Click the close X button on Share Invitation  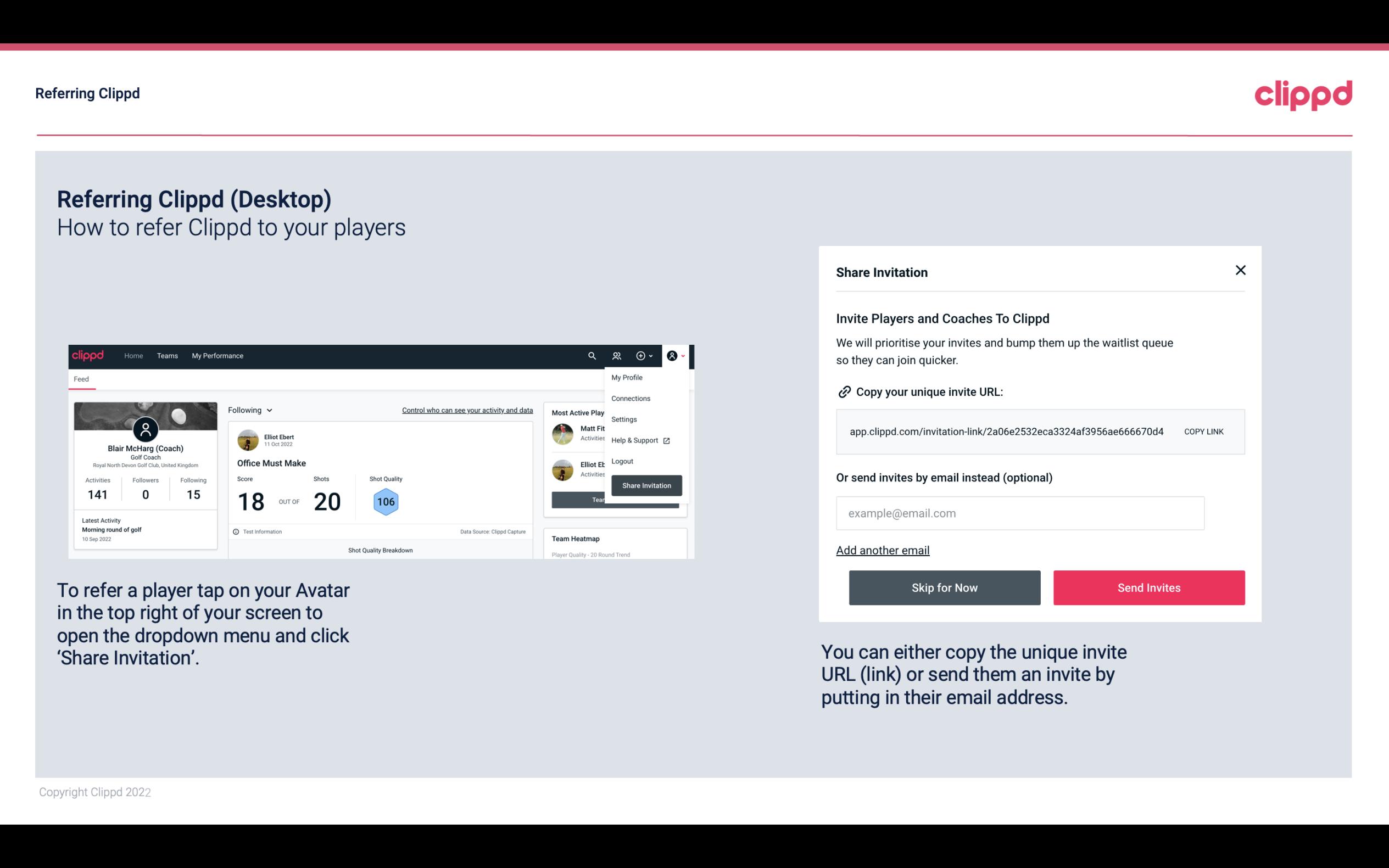coord(1240,270)
